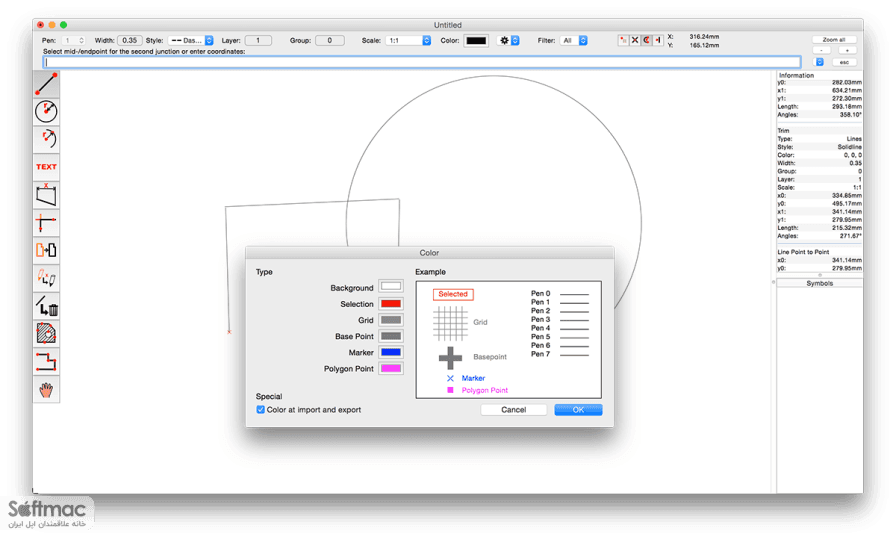This screenshot has width=896, height=540.
Task: Open the Filter All dropdown
Action: click(x=574, y=41)
